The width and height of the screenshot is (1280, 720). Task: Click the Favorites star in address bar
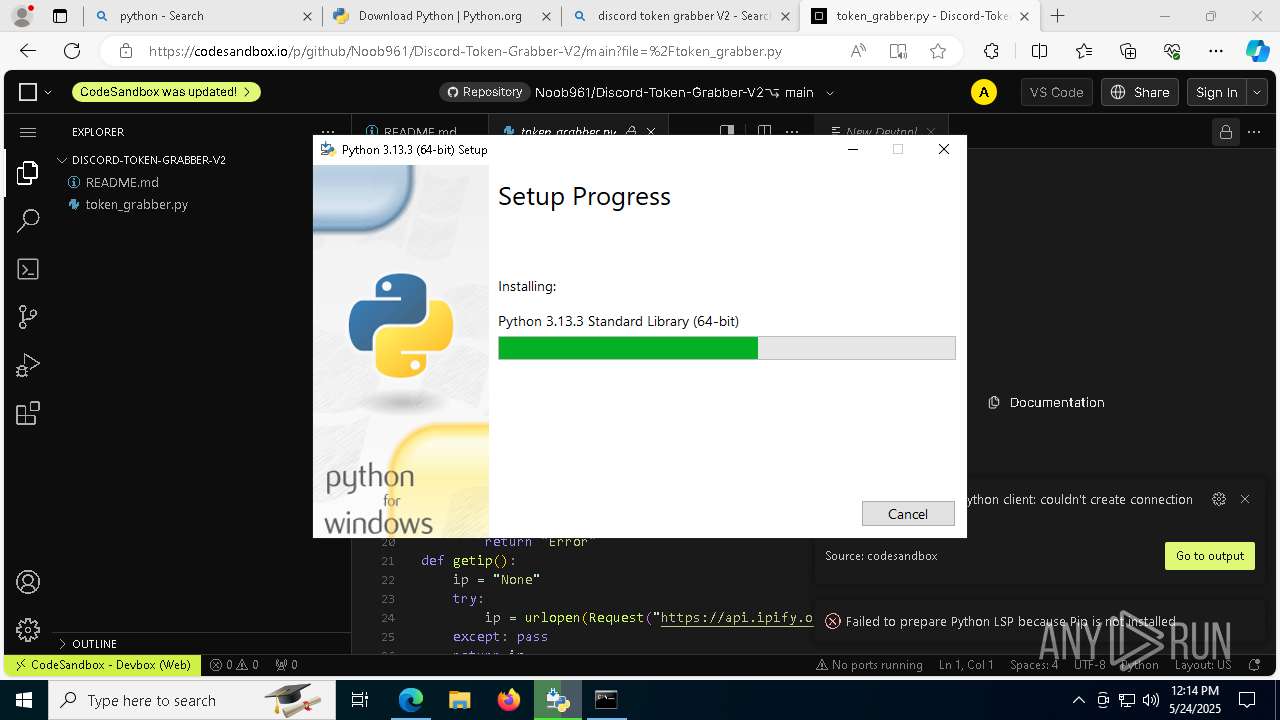(938, 51)
